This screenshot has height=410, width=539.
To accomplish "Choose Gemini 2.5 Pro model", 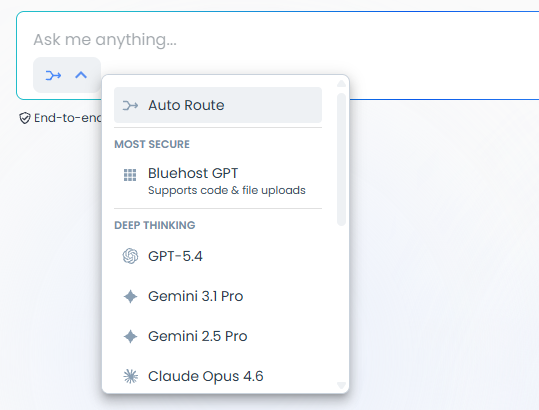I will [218, 336].
